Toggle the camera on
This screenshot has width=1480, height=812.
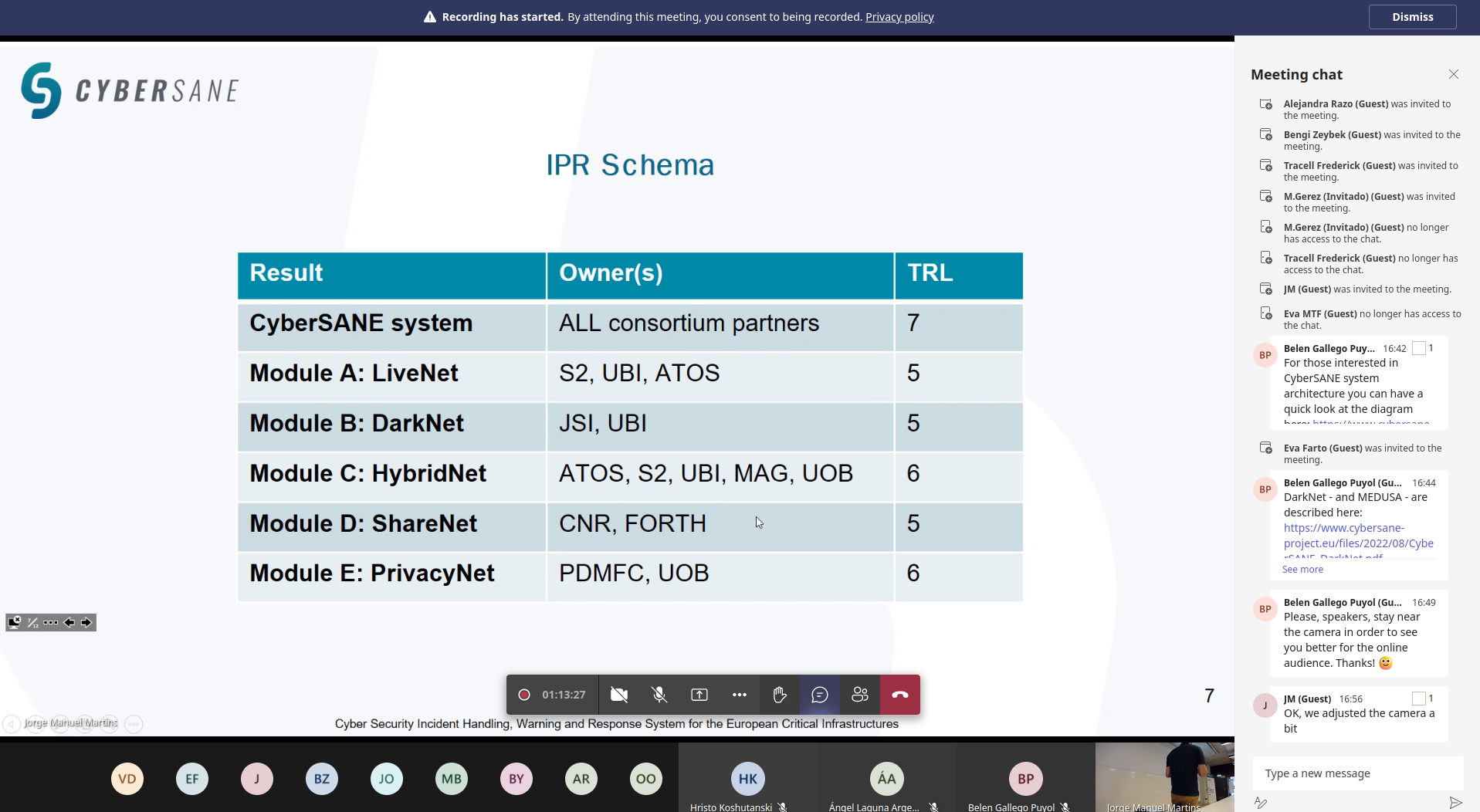(x=619, y=695)
